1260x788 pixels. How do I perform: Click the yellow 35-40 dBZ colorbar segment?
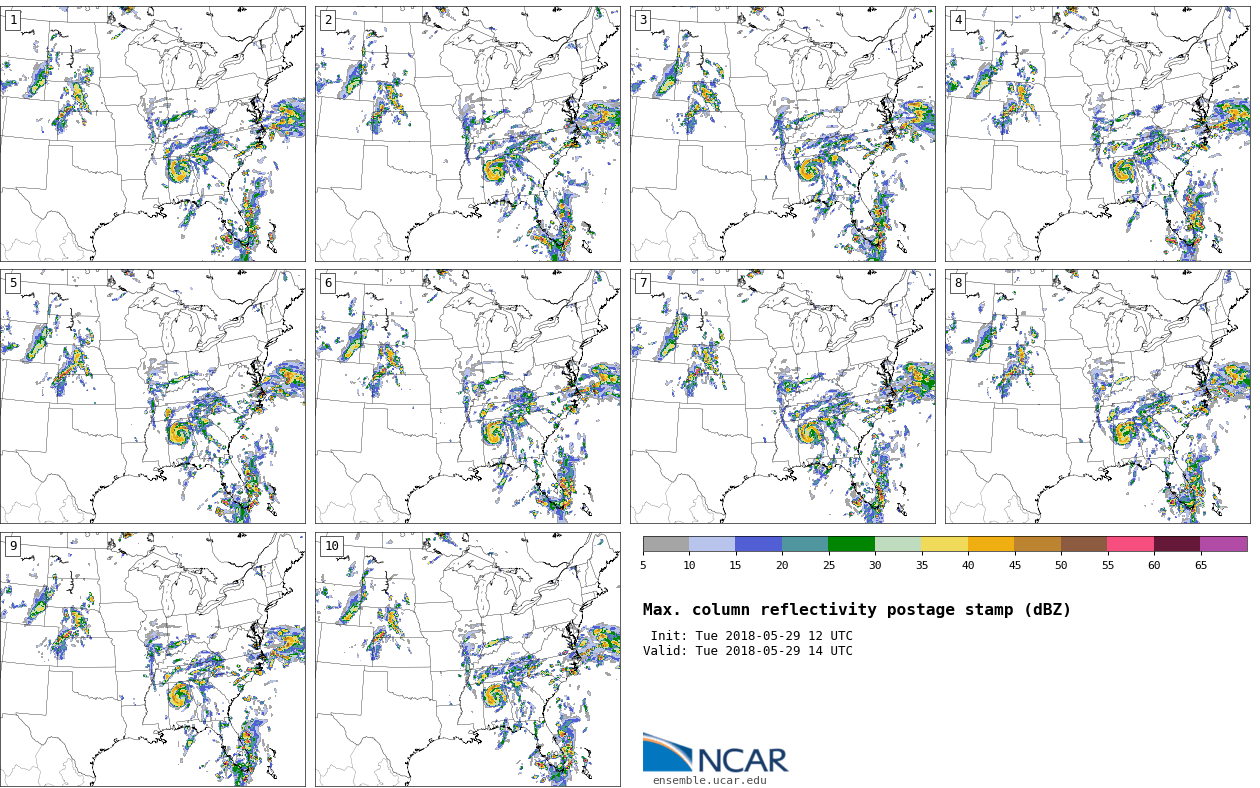tap(944, 544)
